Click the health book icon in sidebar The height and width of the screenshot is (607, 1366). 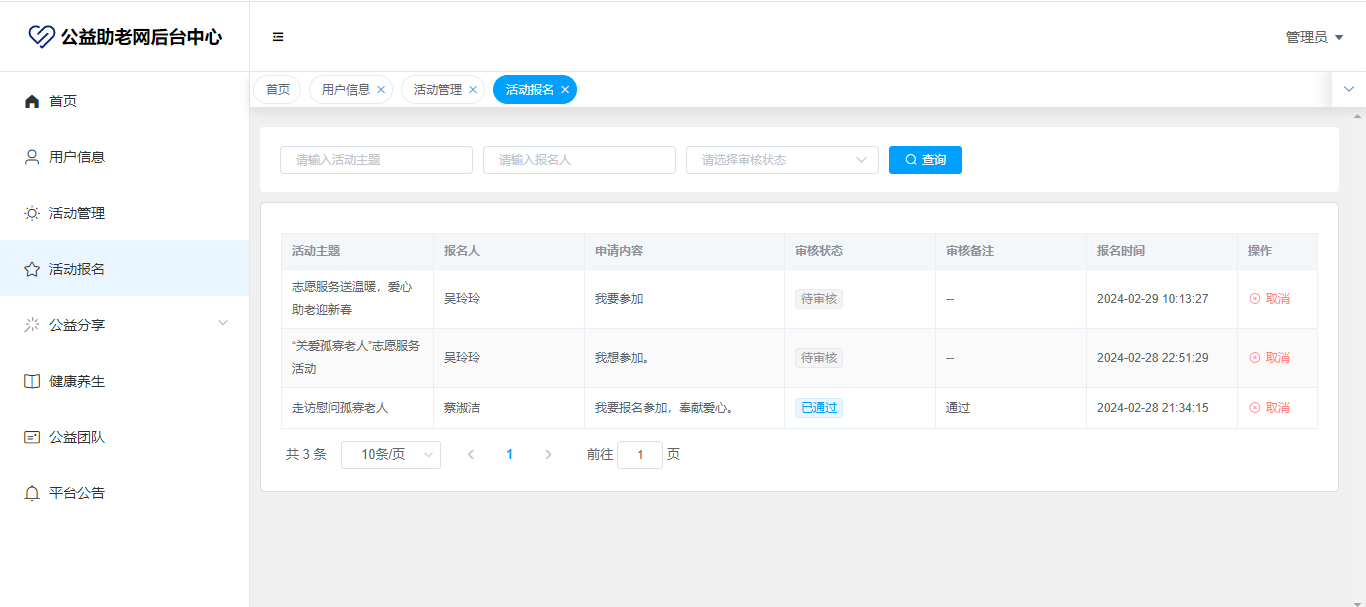pyautogui.click(x=32, y=381)
